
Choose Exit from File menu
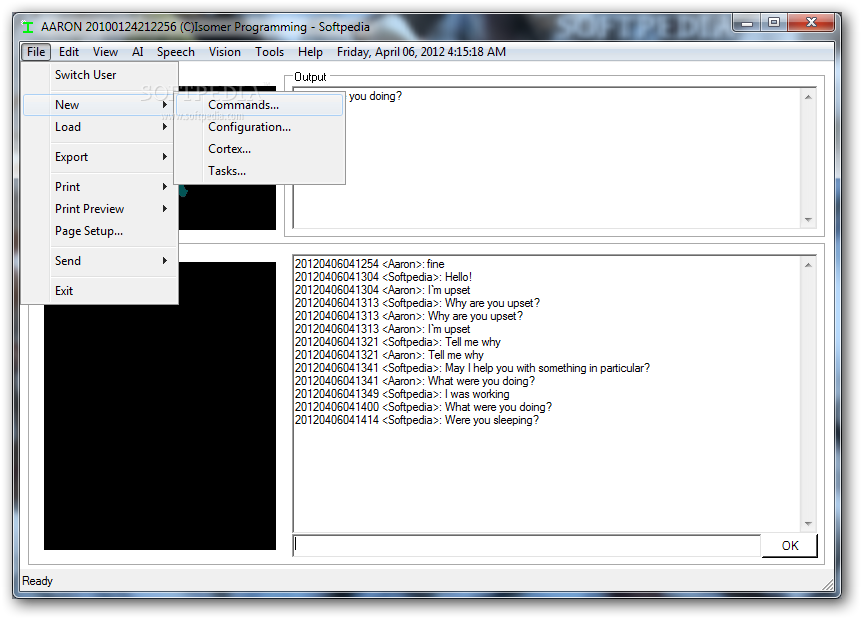(100, 291)
